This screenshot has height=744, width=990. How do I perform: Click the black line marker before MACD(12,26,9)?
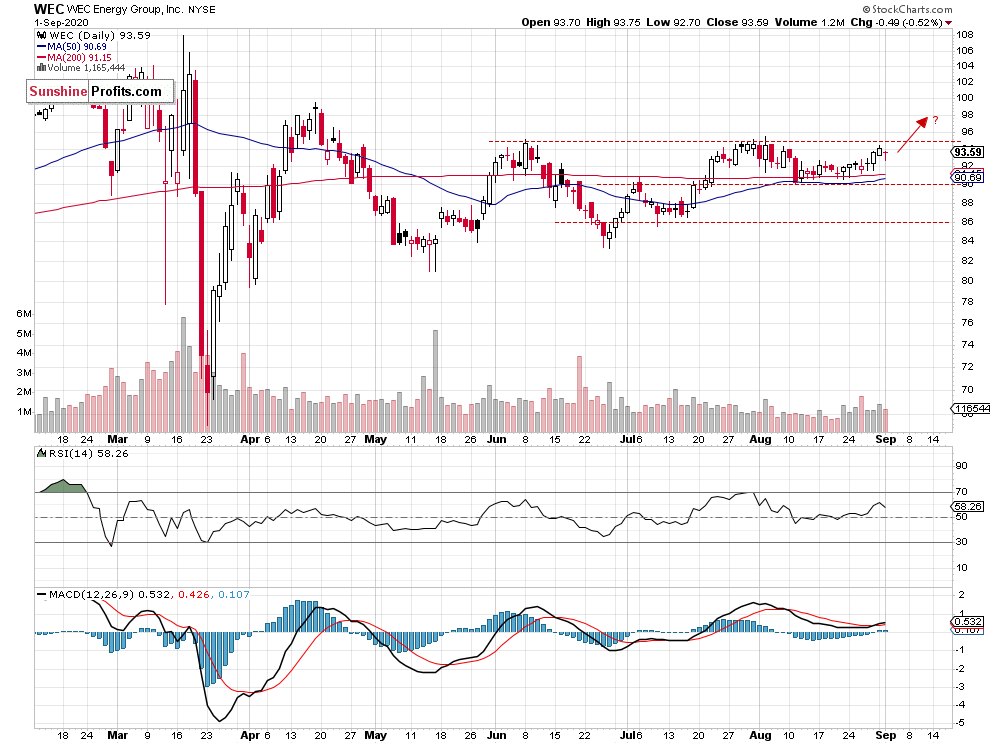[42, 594]
